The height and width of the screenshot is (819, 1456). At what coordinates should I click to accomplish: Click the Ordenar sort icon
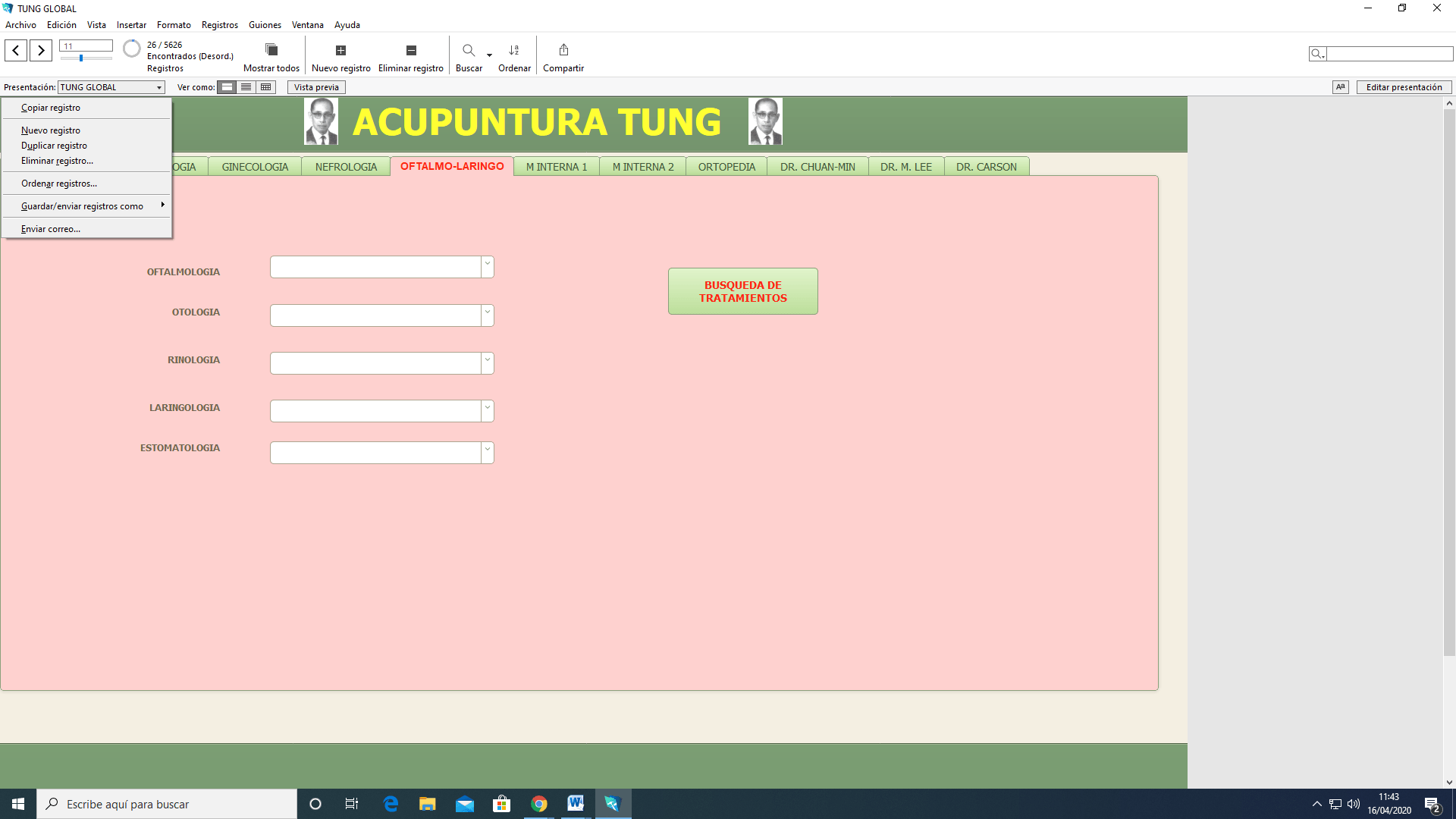514,50
